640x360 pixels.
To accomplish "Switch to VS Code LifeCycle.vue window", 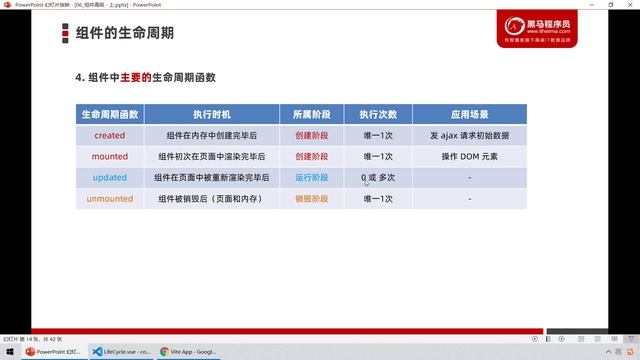I will point(121,351).
